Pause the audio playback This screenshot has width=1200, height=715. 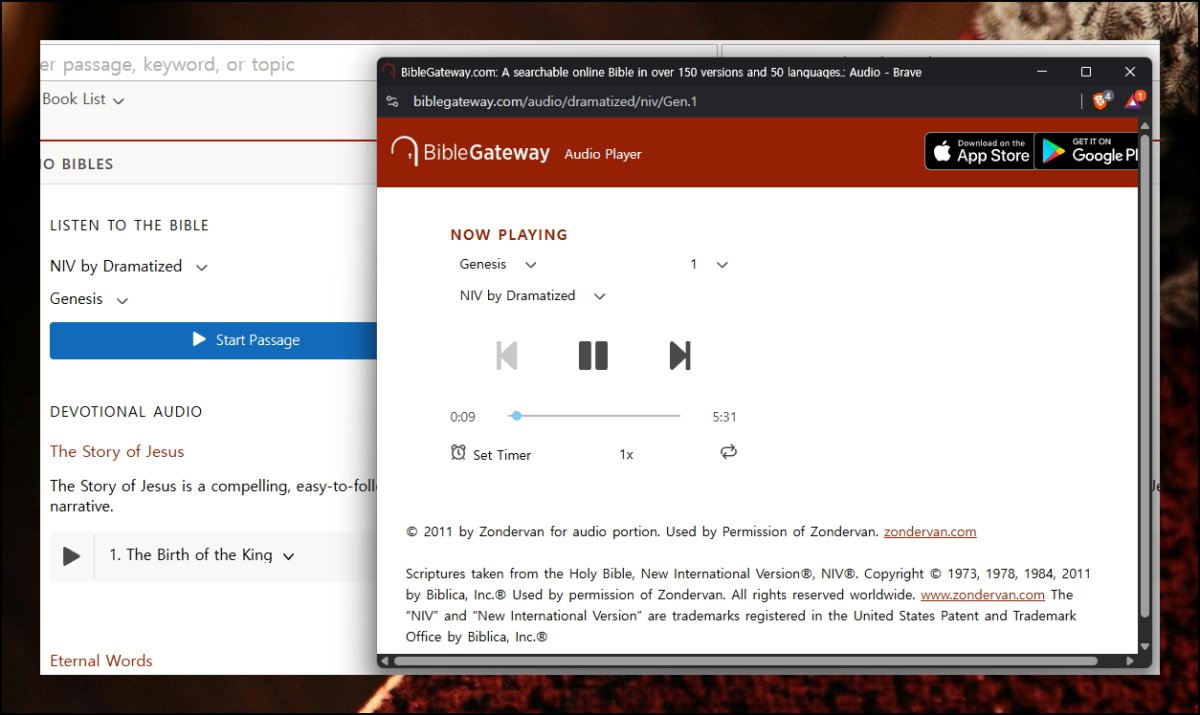click(x=593, y=356)
